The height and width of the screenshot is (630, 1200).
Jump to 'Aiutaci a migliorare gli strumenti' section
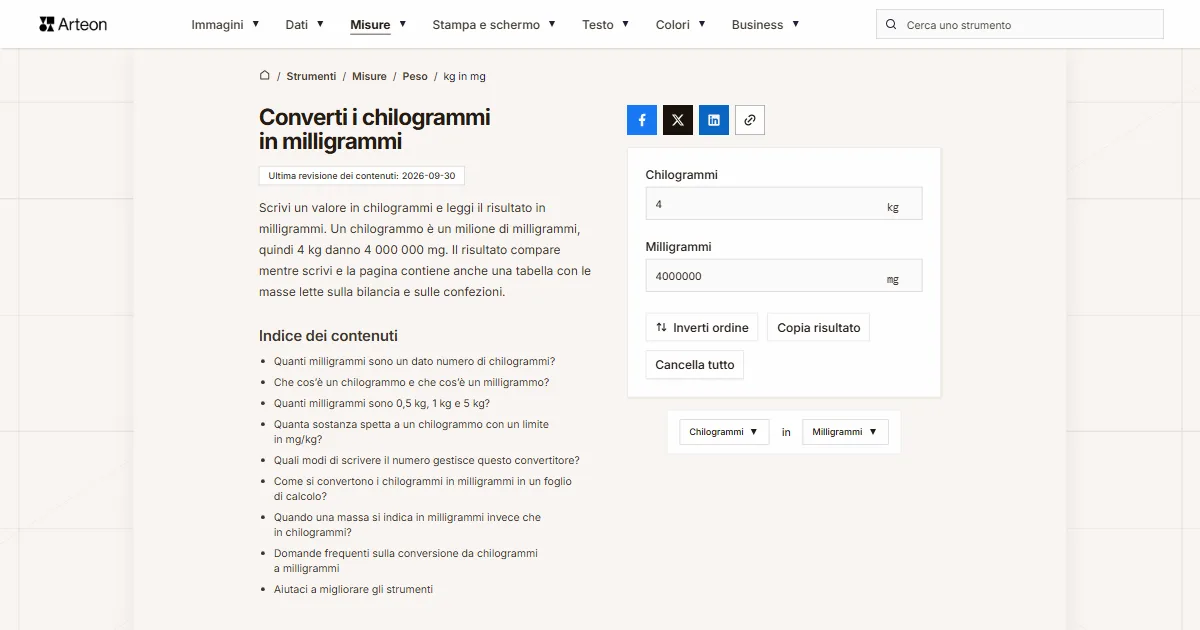tap(354, 589)
